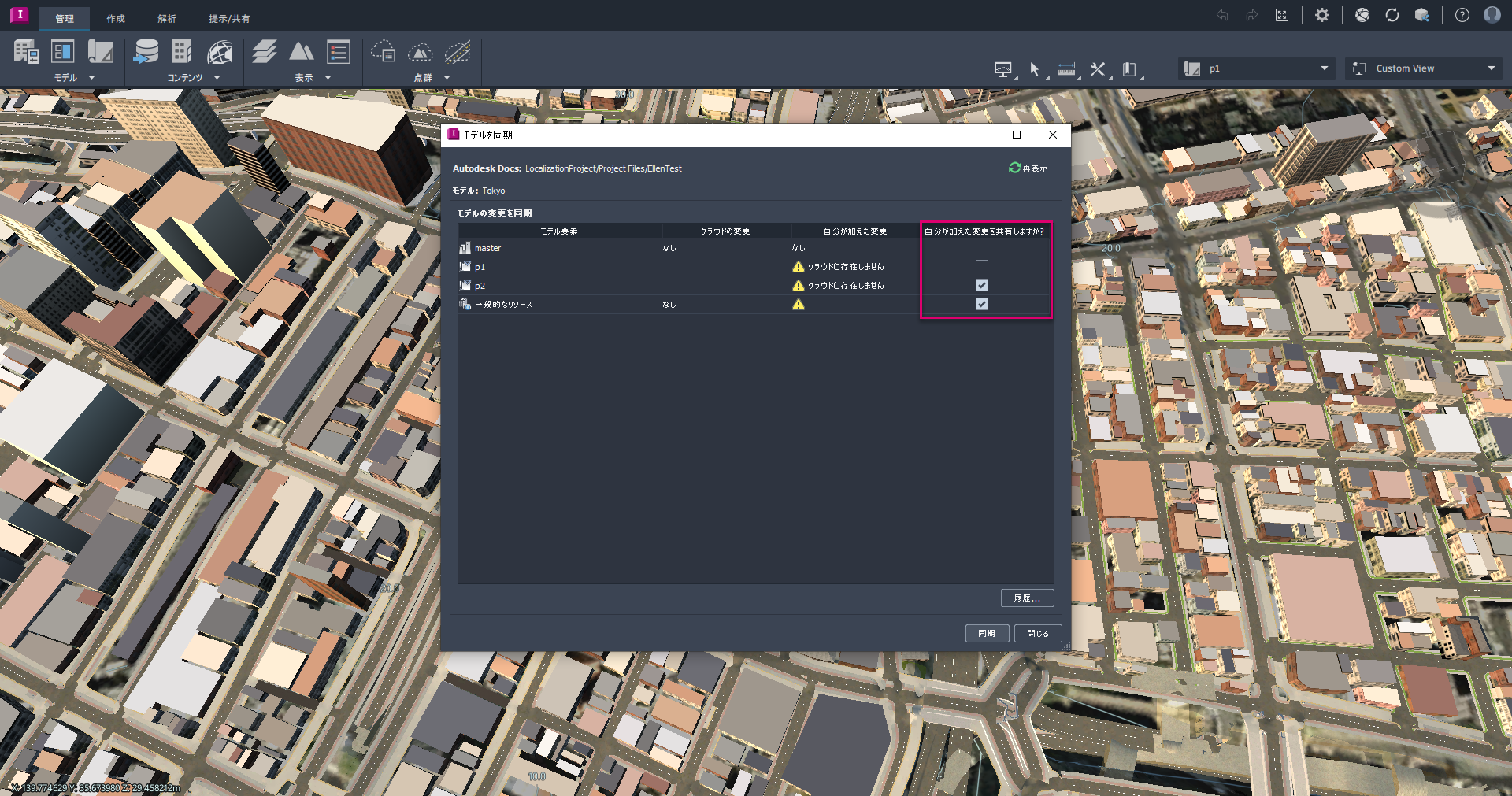
Task: Open application settings gear icon
Action: point(1322,15)
